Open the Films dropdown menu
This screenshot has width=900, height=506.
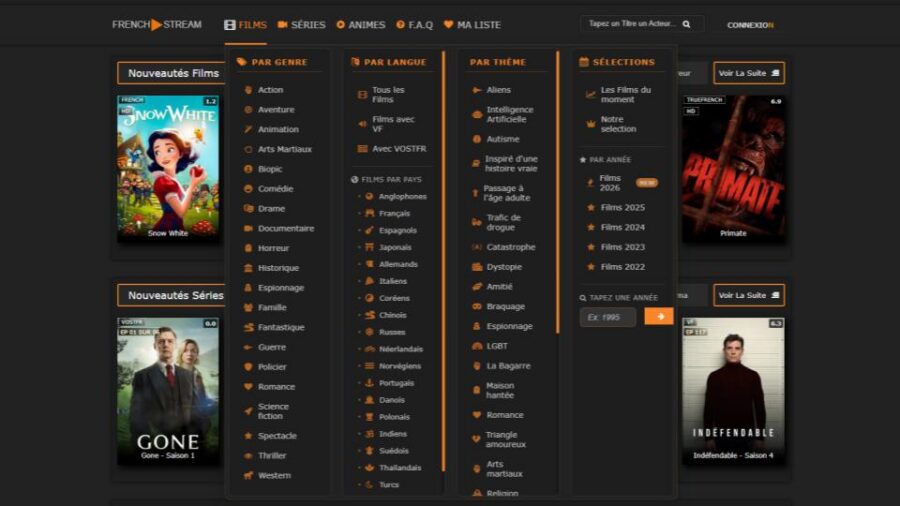(245, 25)
